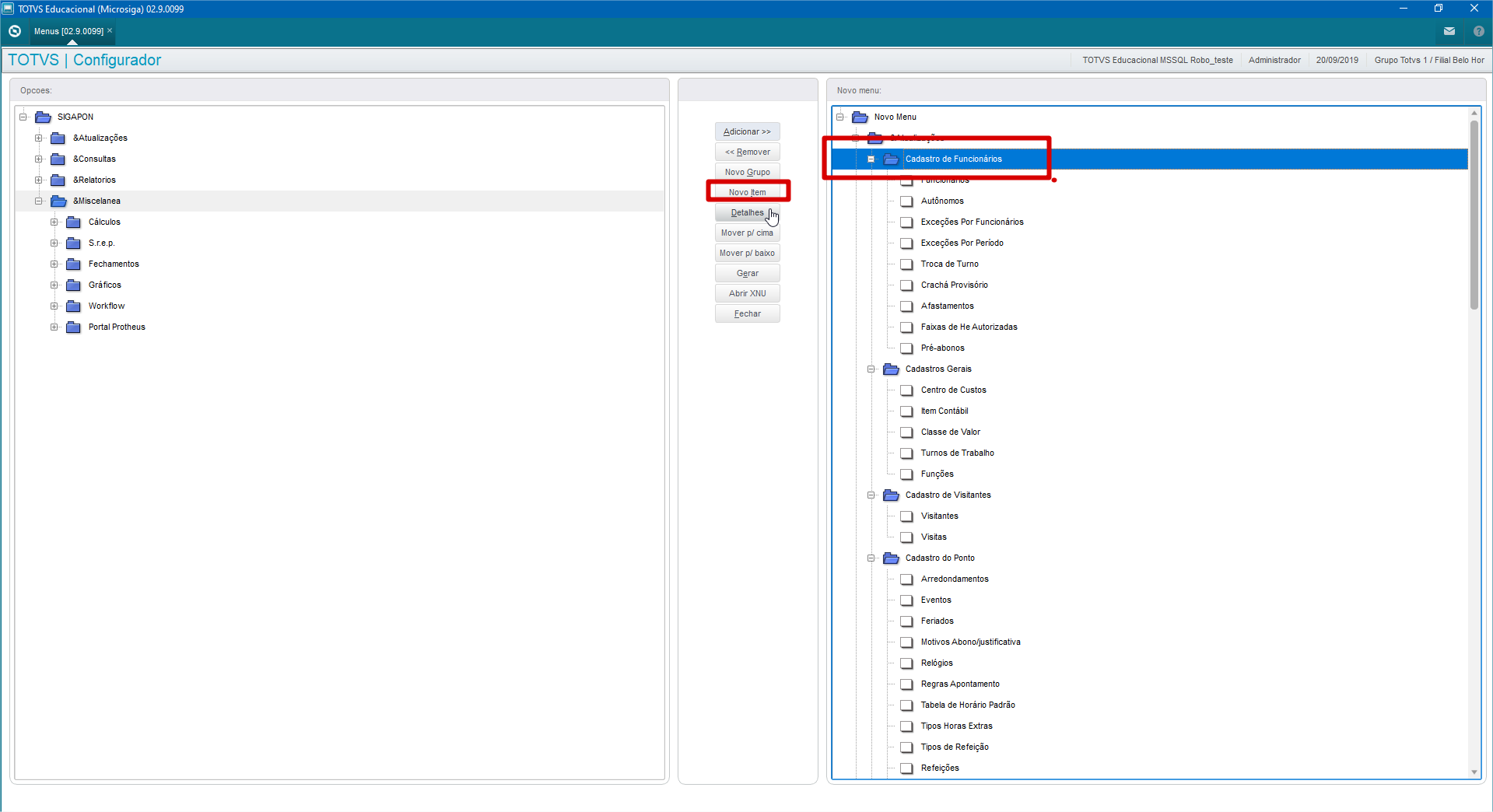Check the Crachá Provisório box
The width and height of the screenshot is (1493, 812).
coord(906,285)
